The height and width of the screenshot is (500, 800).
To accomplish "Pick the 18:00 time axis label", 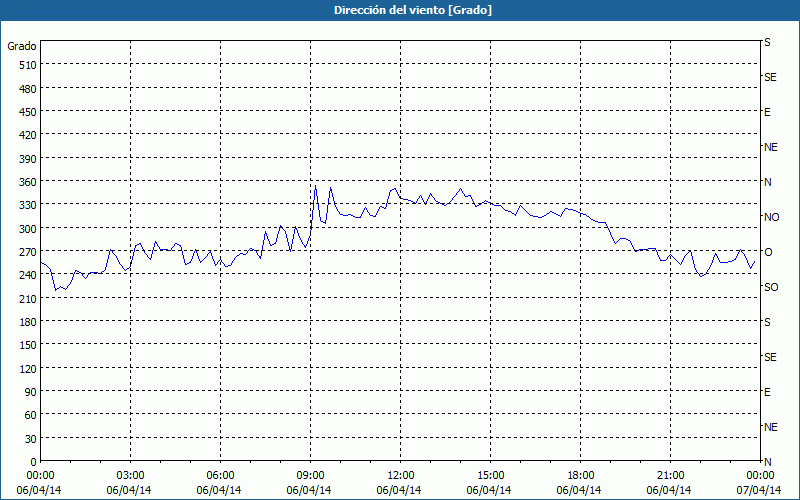I will click(x=581, y=476).
